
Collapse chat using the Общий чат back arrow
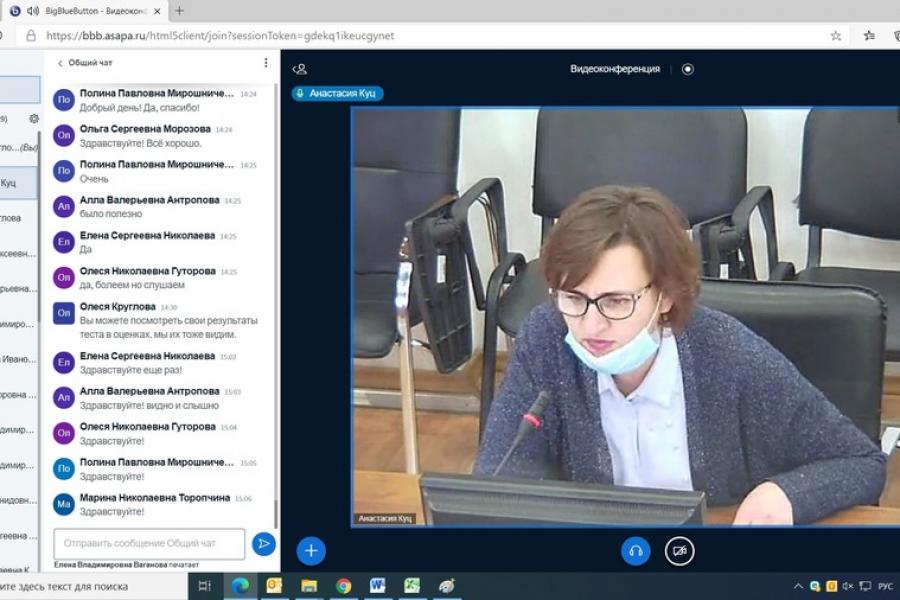(x=60, y=63)
